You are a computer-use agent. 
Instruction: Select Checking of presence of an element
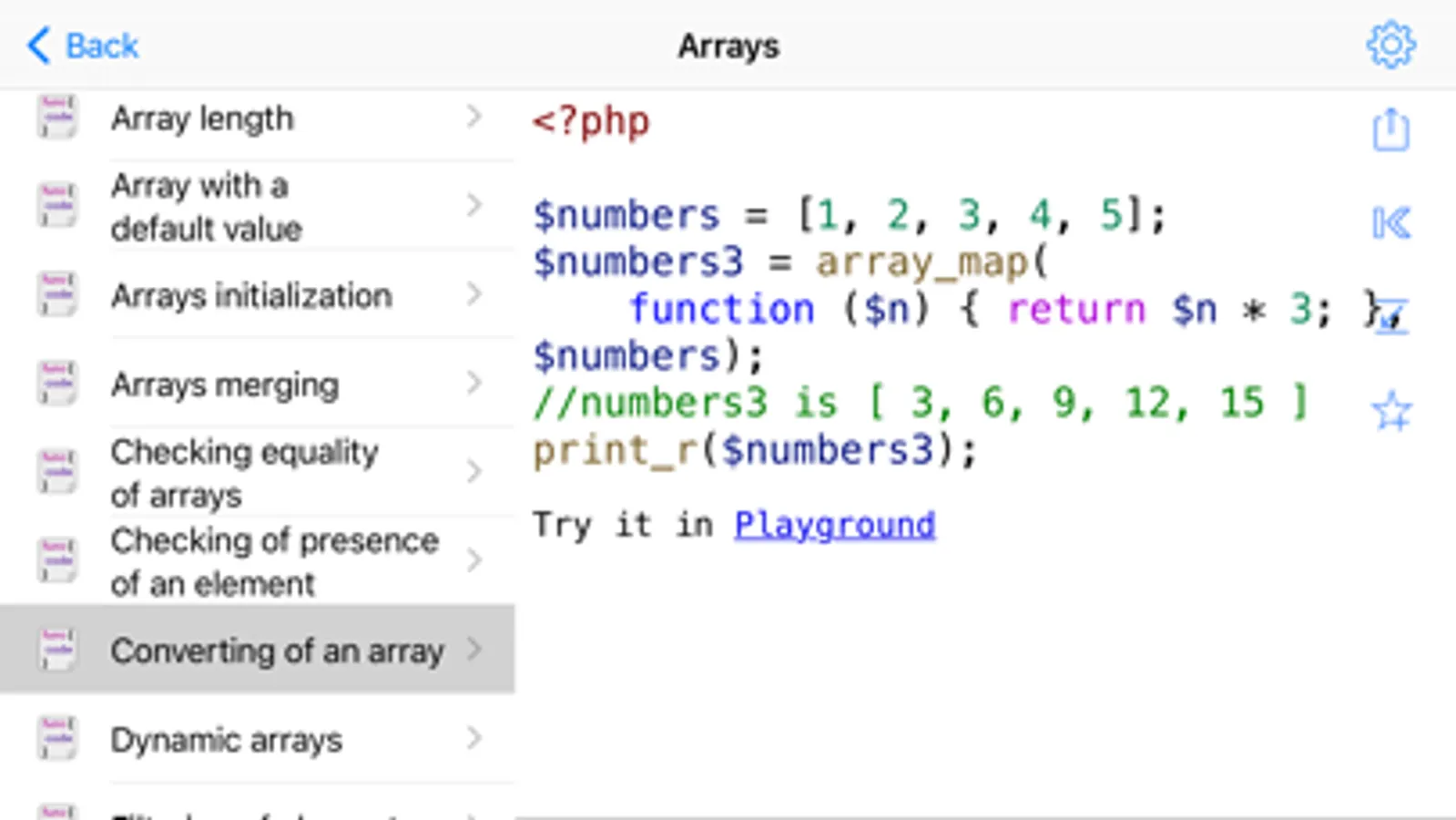point(258,561)
